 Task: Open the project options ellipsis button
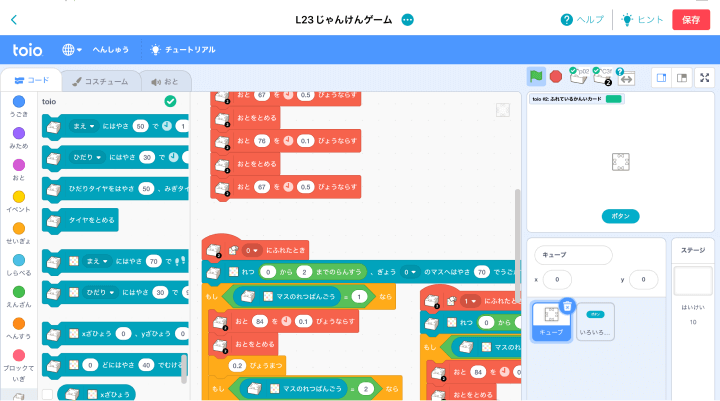(x=407, y=20)
